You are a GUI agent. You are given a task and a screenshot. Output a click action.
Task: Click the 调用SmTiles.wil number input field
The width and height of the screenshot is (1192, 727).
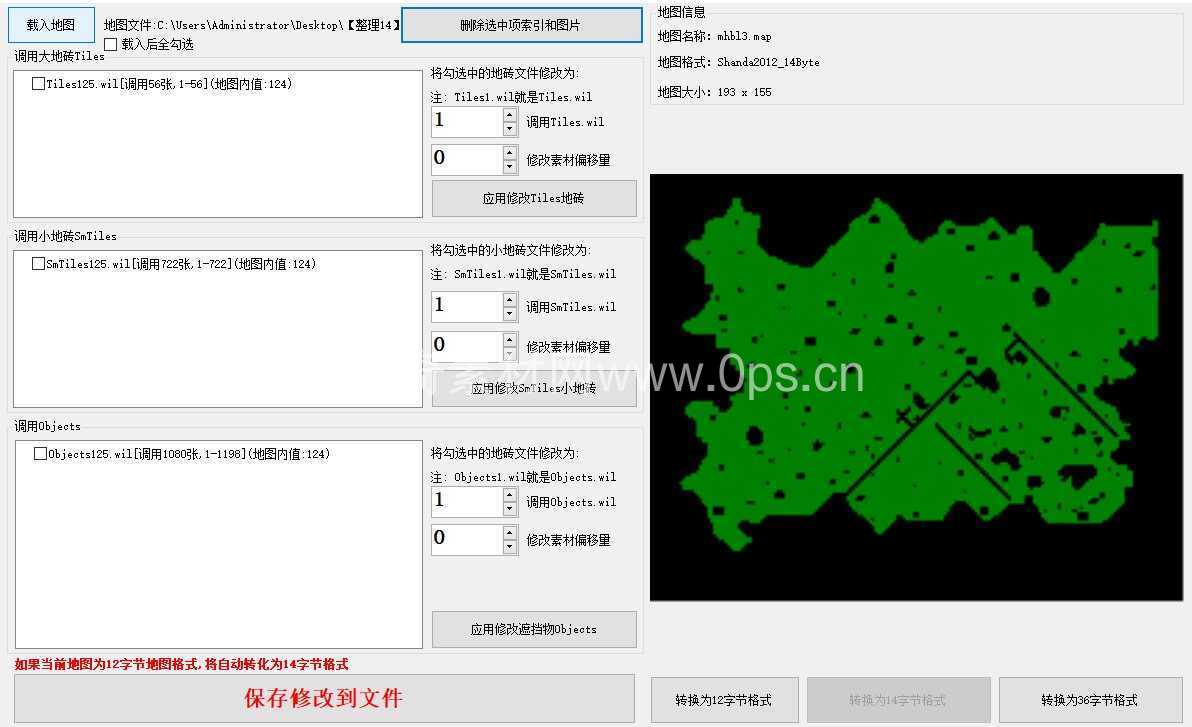pyautogui.click(x=466, y=307)
